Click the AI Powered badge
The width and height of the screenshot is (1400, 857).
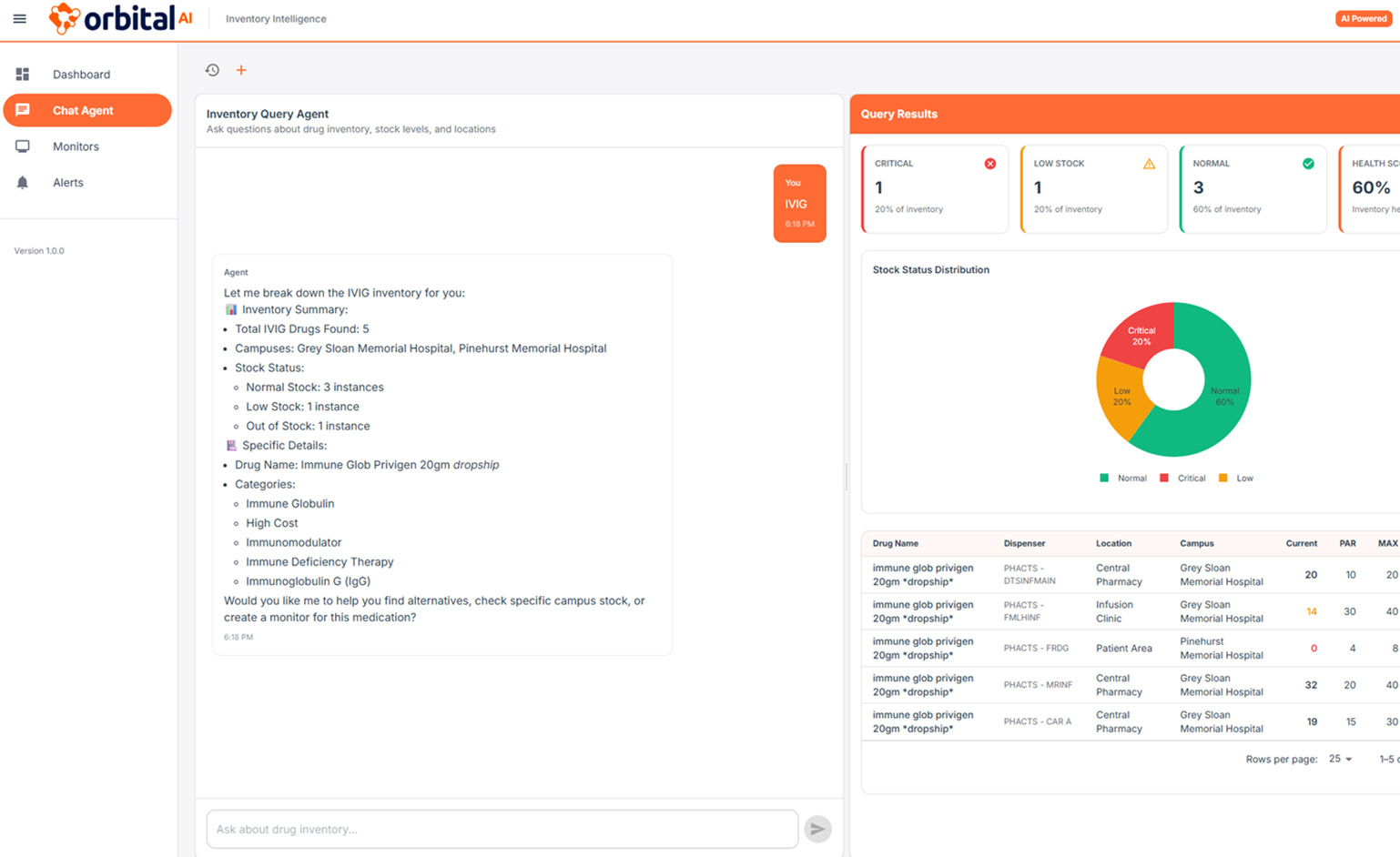(x=1363, y=18)
